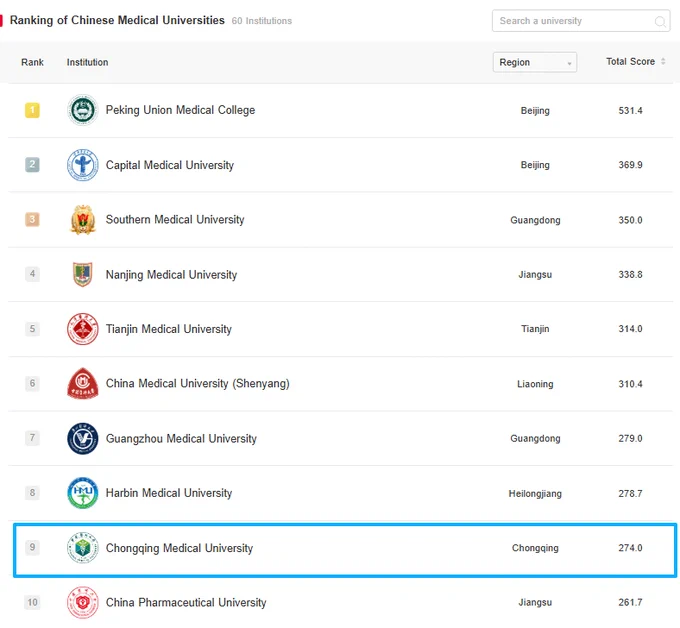Screen dimensions: 680x628
Task: Click the Tianjin region cell
Action: coord(535,329)
